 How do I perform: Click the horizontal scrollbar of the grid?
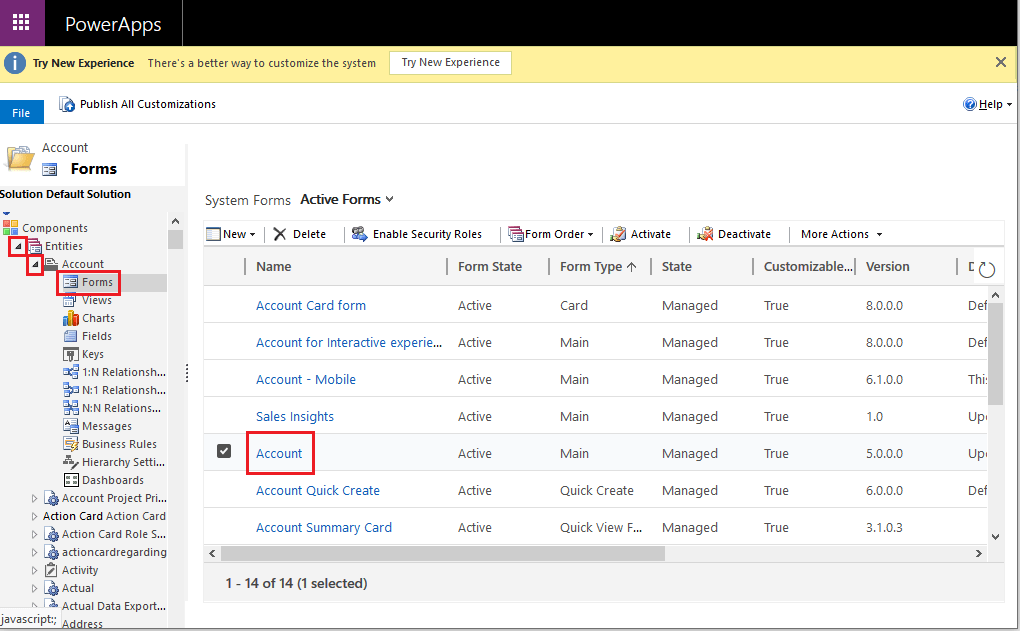pos(442,554)
